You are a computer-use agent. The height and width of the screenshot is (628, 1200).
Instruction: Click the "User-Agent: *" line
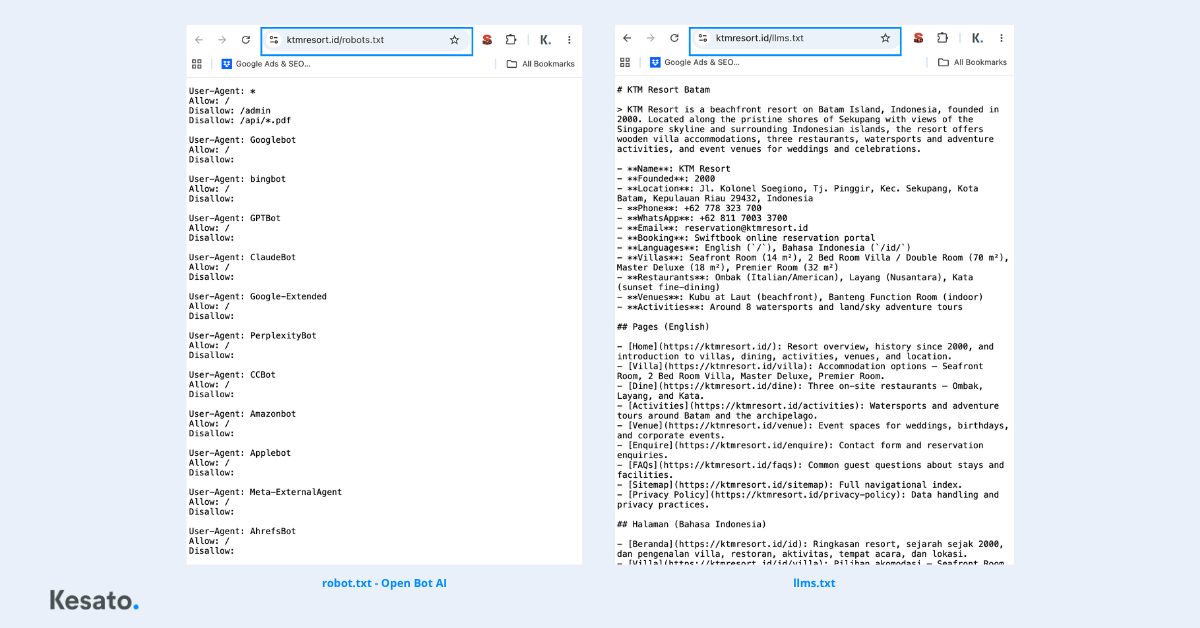(222, 91)
